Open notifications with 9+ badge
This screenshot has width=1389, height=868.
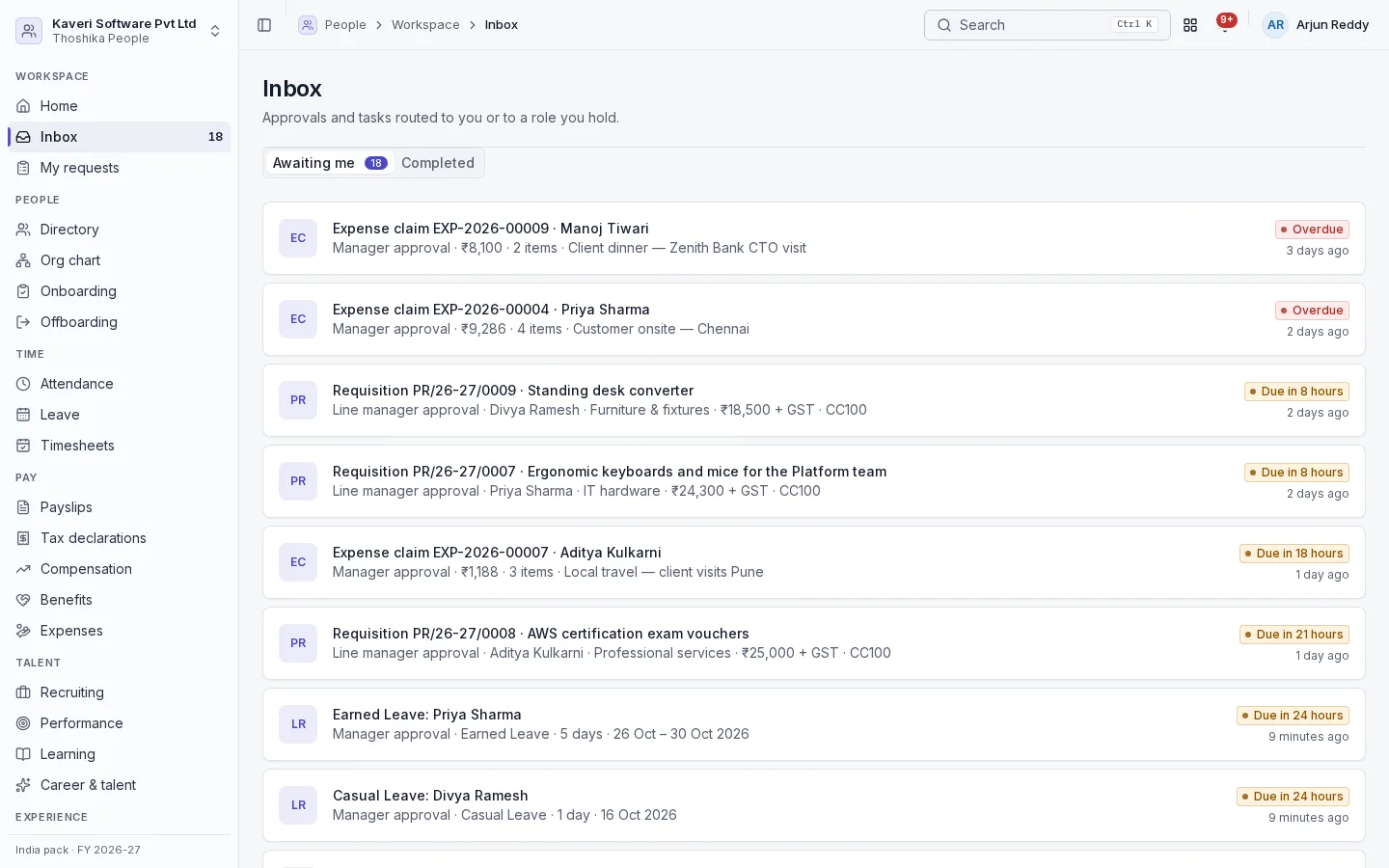coord(1226,24)
